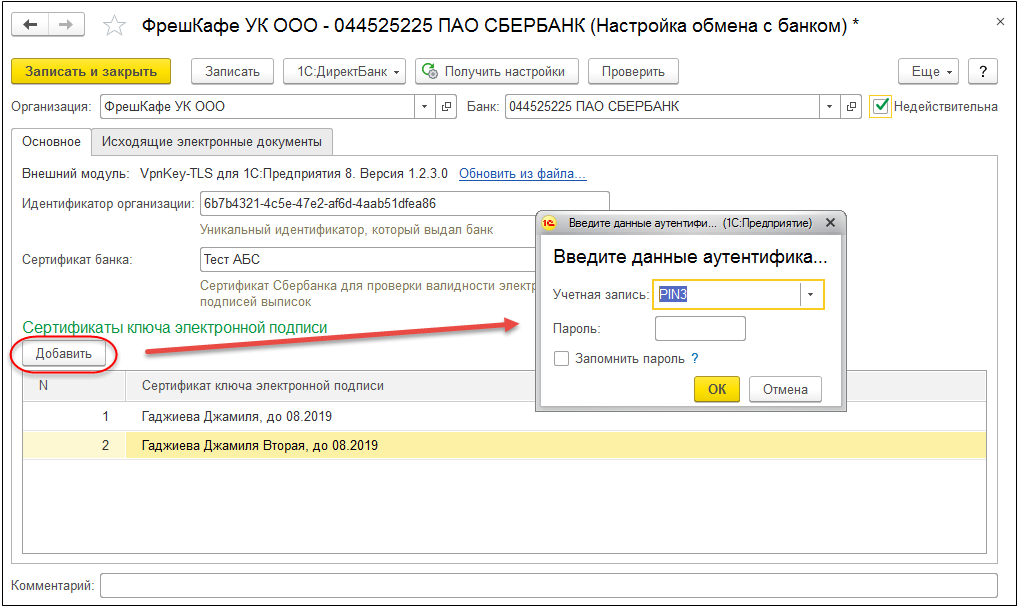Select the Гаджиева Джамиля certificate row
This screenshot has height=607, width=1017.
coord(236,416)
